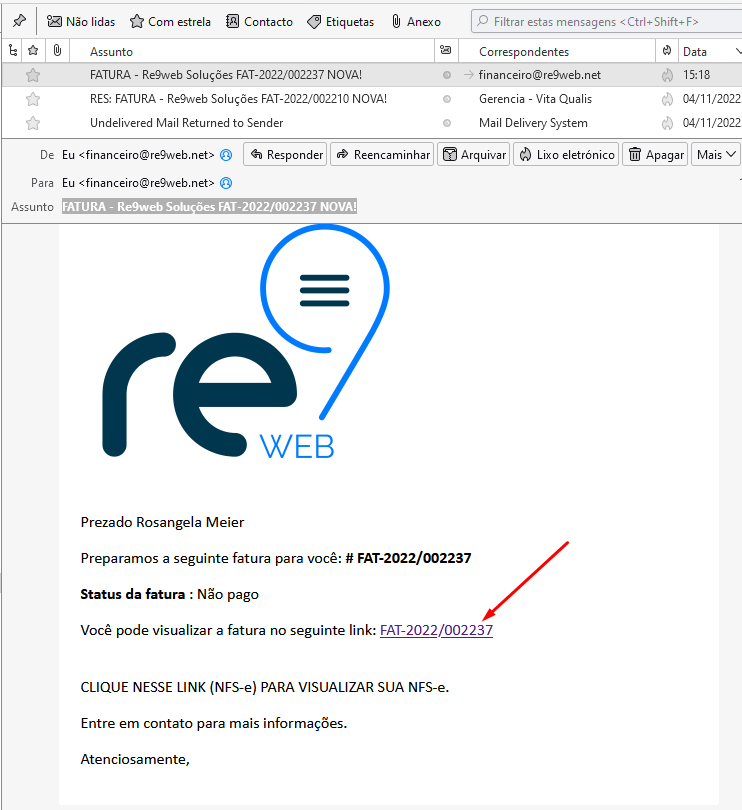Click the junk status column header icon

[x=667, y=51]
